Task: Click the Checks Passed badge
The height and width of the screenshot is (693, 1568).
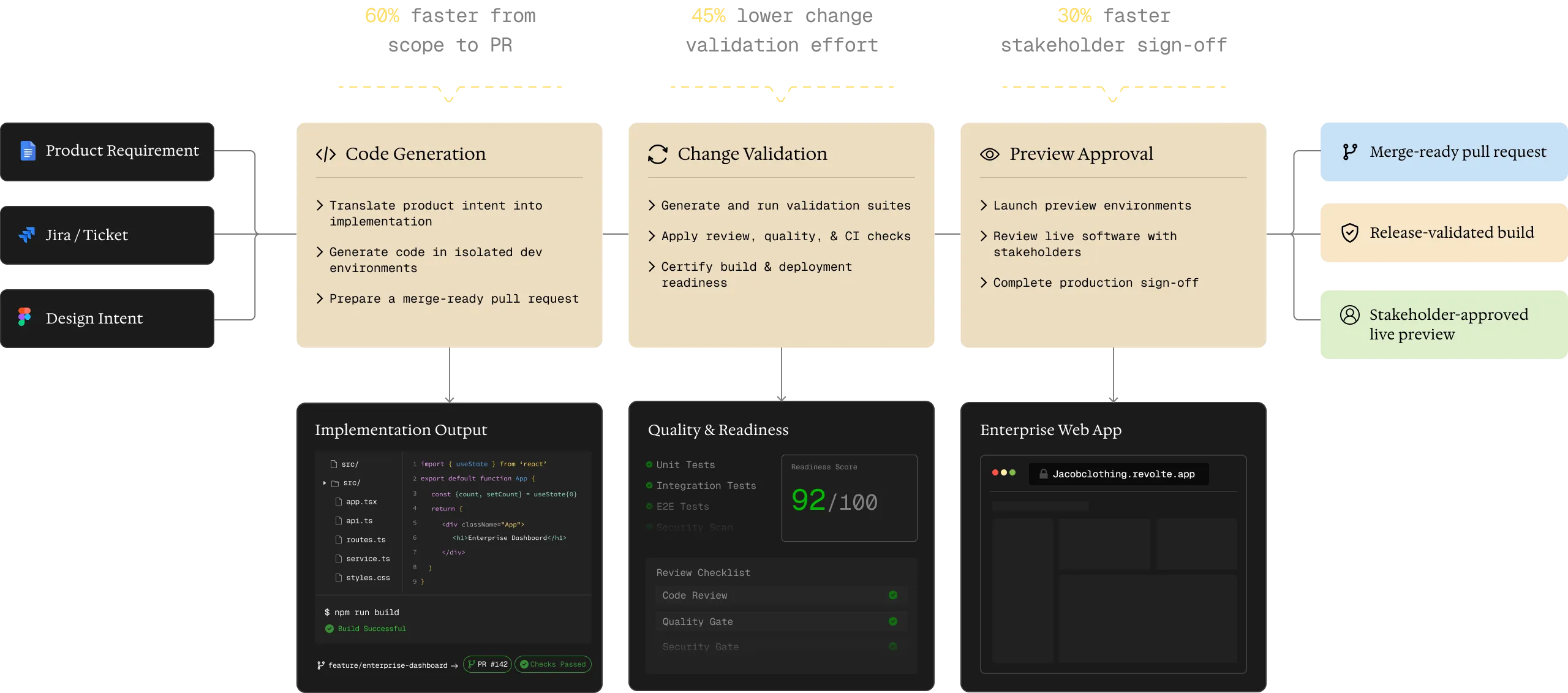Action: coord(553,664)
